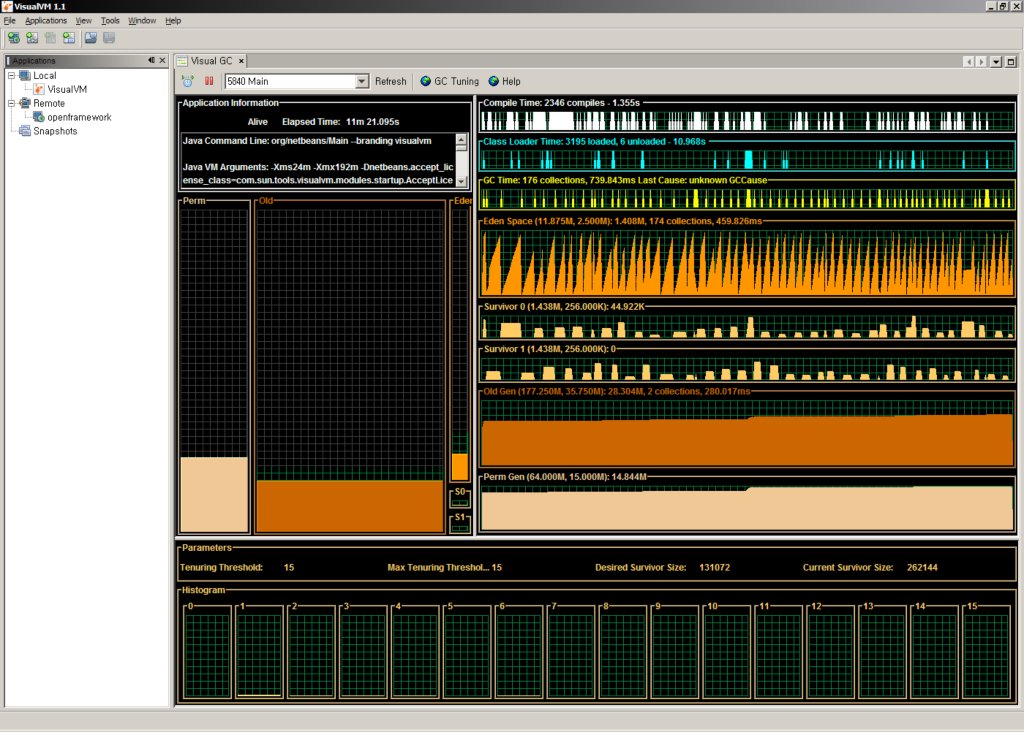The width and height of the screenshot is (1024, 732).
Task: Open the File menu
Action: [x=10, y=21]
